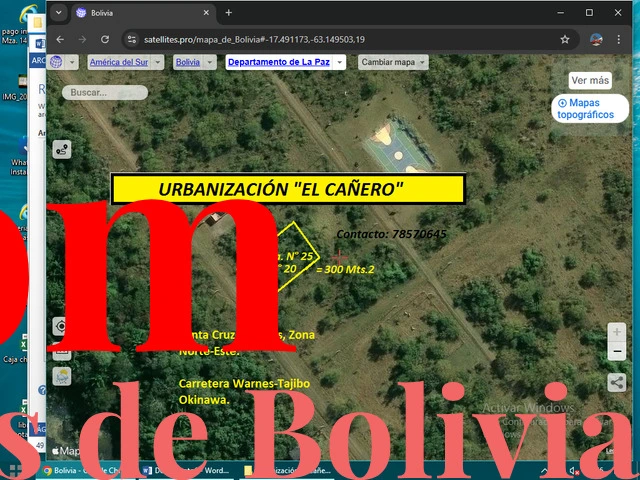Click the map share icon
Viewport: 640px width, 480px height.
(x=617, y=382)
